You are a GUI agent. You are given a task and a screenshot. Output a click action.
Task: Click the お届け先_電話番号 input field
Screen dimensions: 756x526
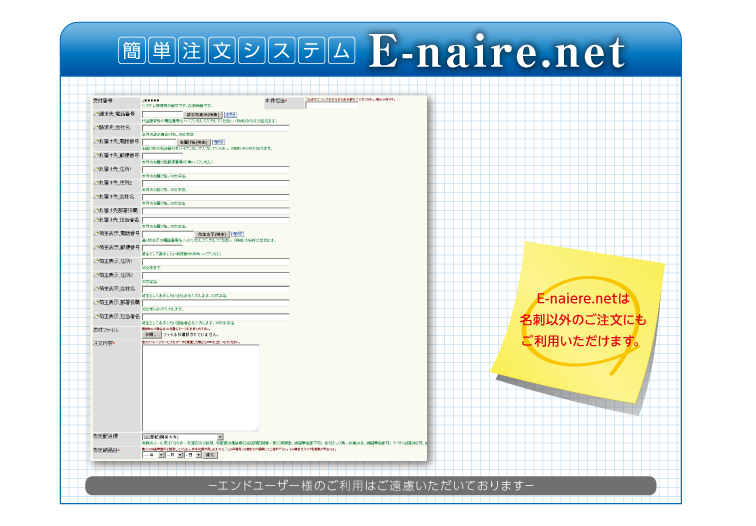159,142
